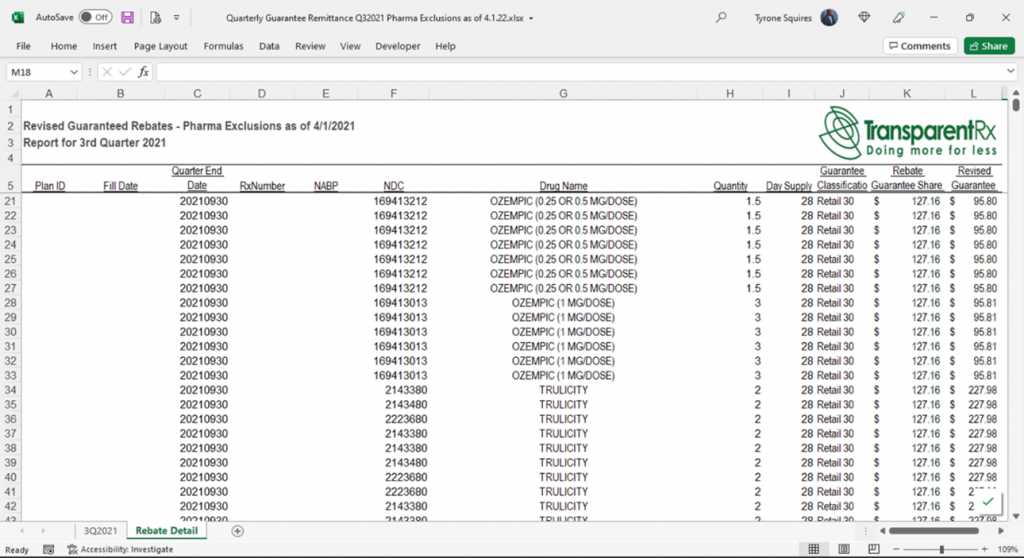The height and width of the screenshot is (558, 1024).
Task: Expand the Name Box dropdown arrow
Action: pyautogui.click(x=74, y=72)
